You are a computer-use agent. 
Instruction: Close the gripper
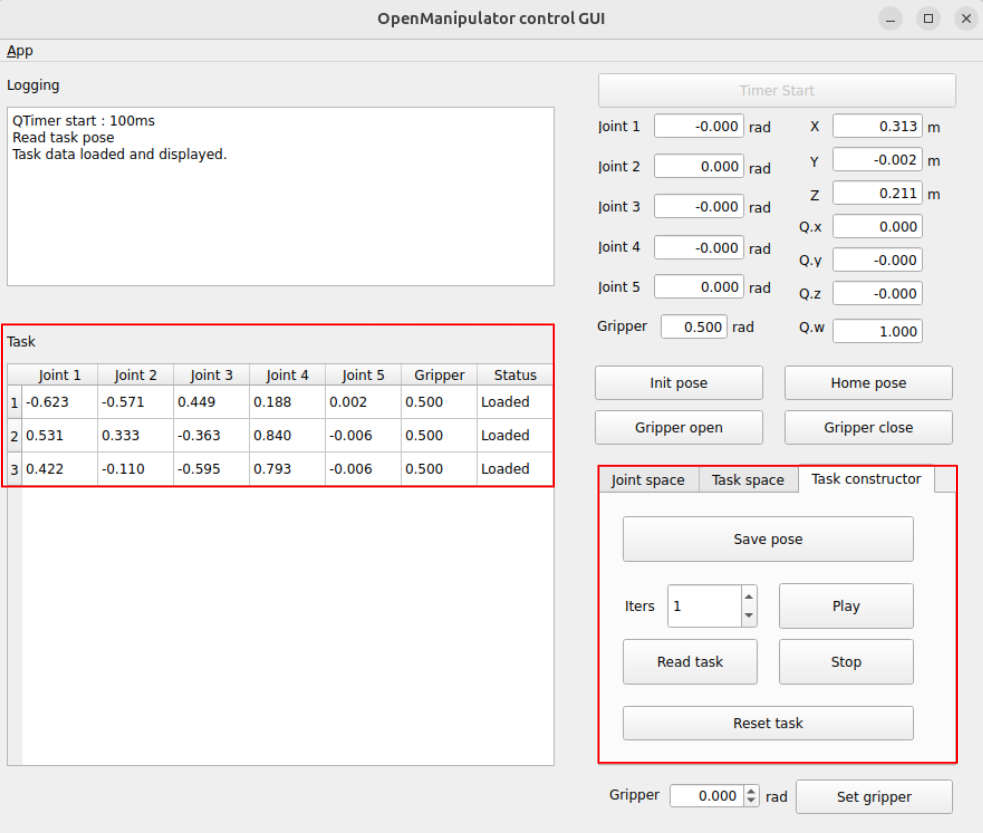coord(867,428)
